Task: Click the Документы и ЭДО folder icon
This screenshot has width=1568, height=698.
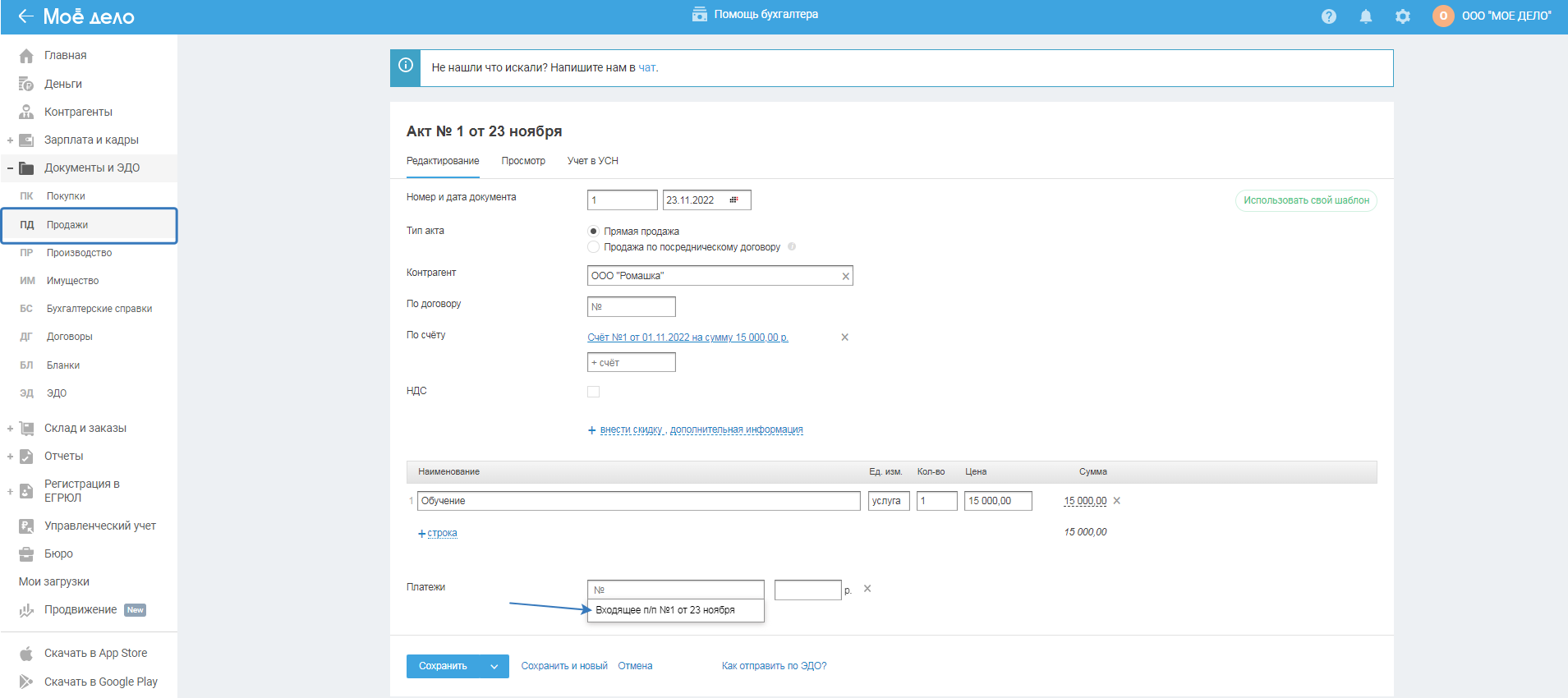Action: point(26,168)
